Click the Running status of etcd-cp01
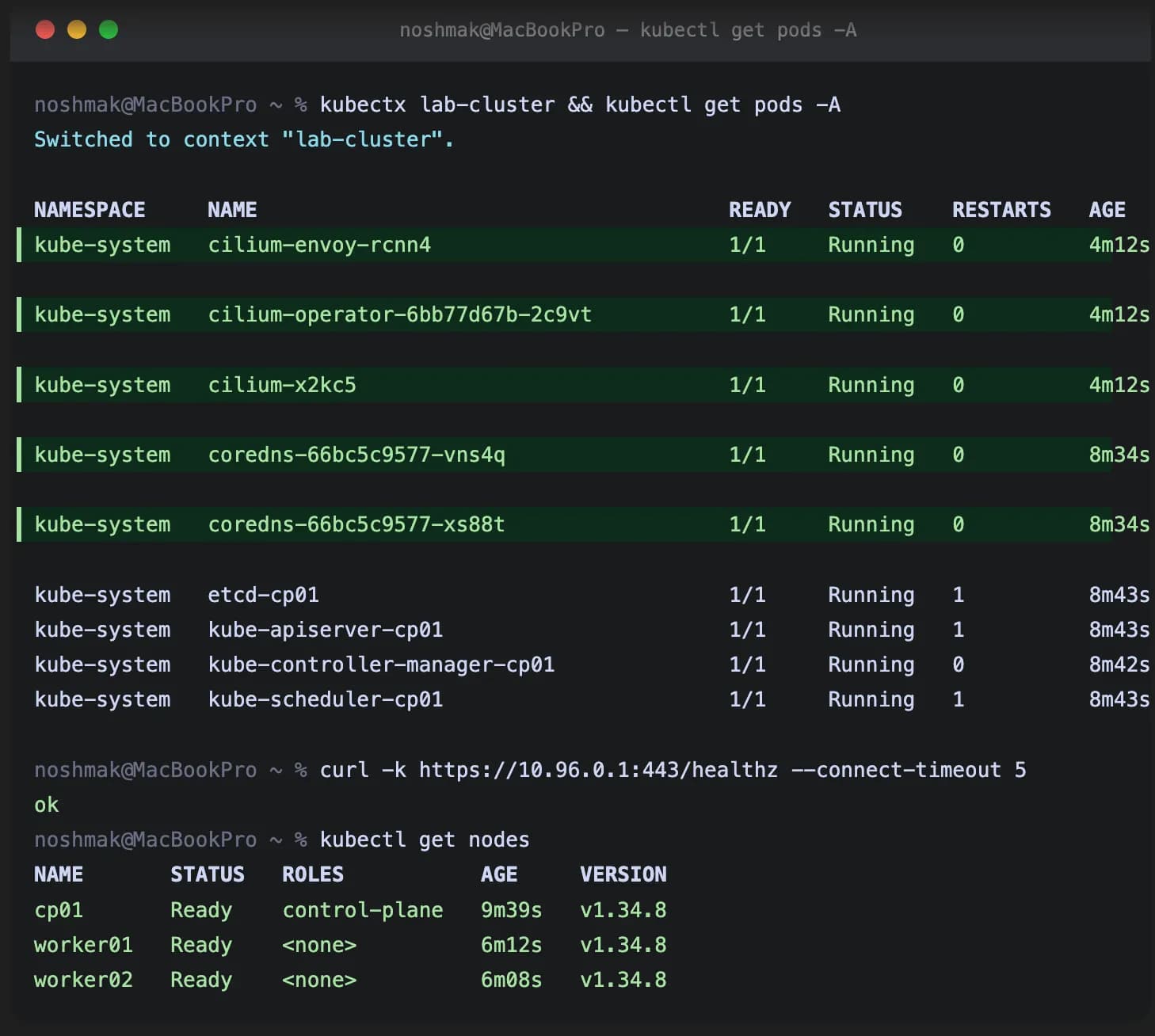This screenshot has width=1155, height=1036. (871, 595)
